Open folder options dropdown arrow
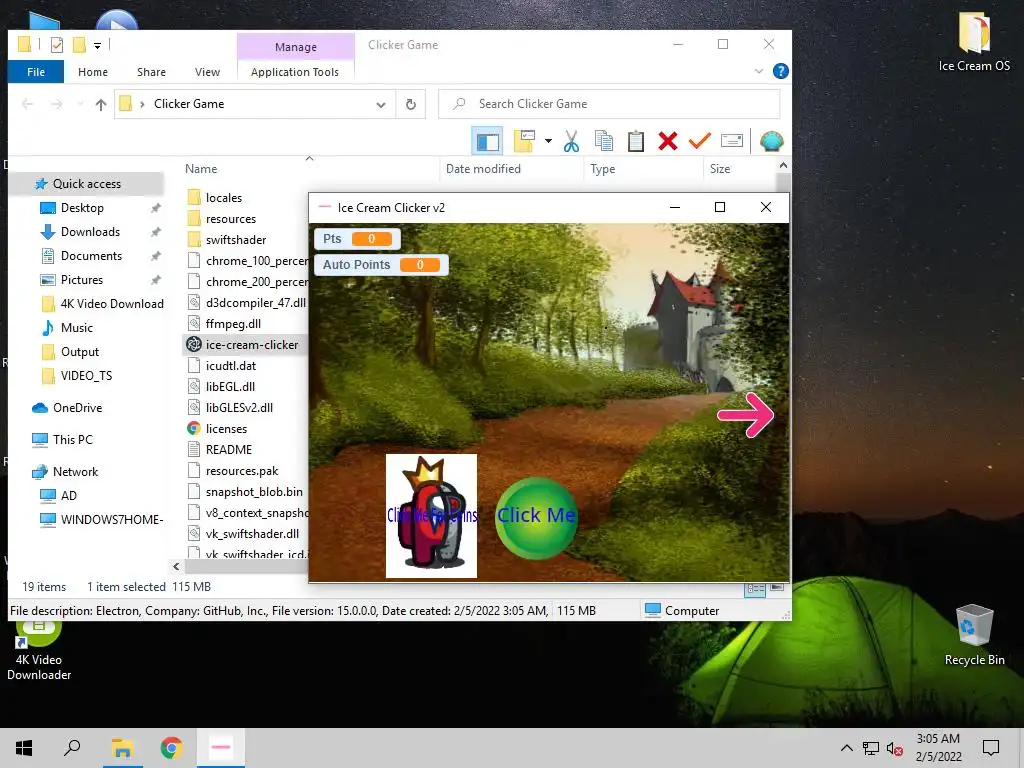The image size is (1024, 768). pyautogui.click(x=548, y=141)
